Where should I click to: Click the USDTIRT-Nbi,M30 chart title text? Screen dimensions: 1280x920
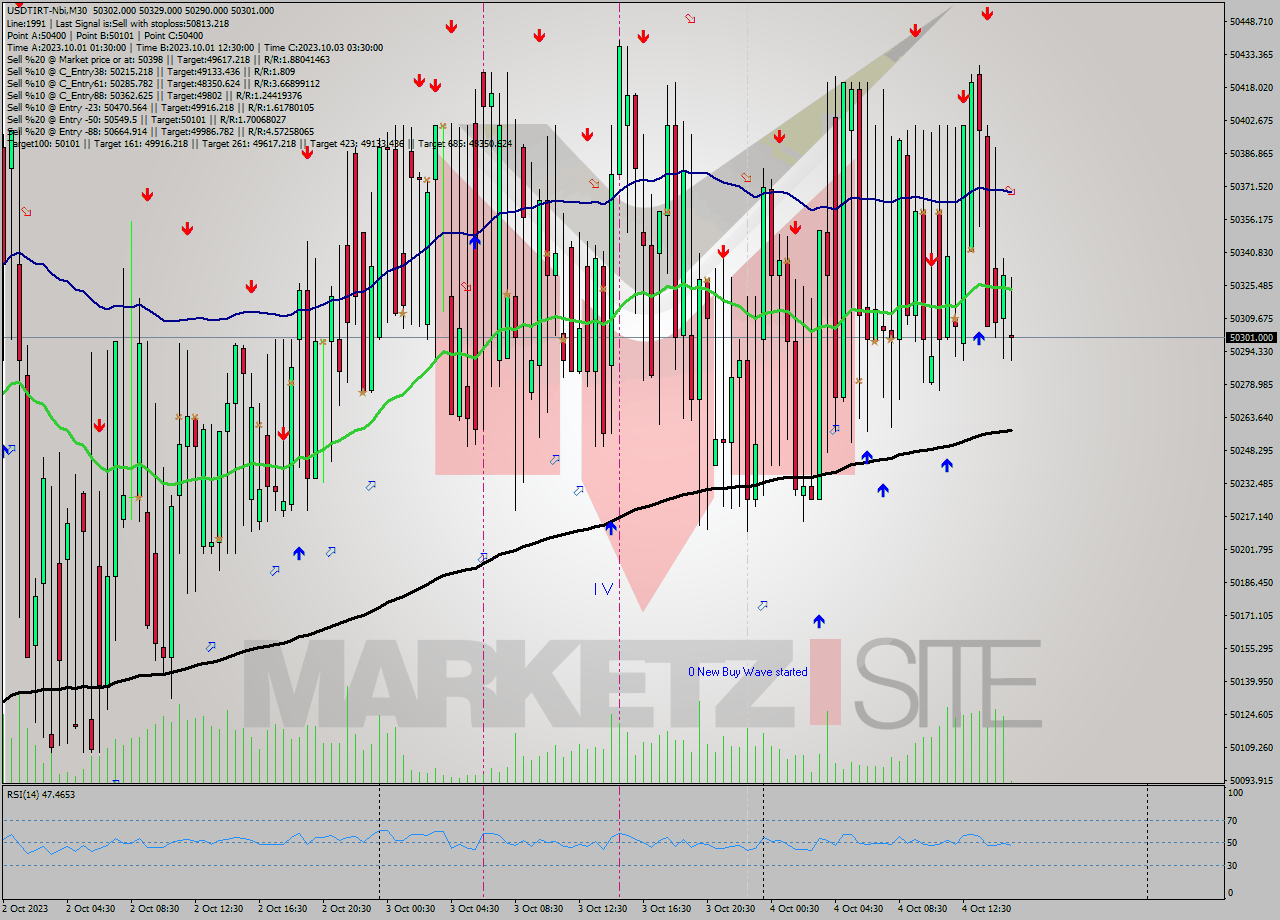pos(45,10)
